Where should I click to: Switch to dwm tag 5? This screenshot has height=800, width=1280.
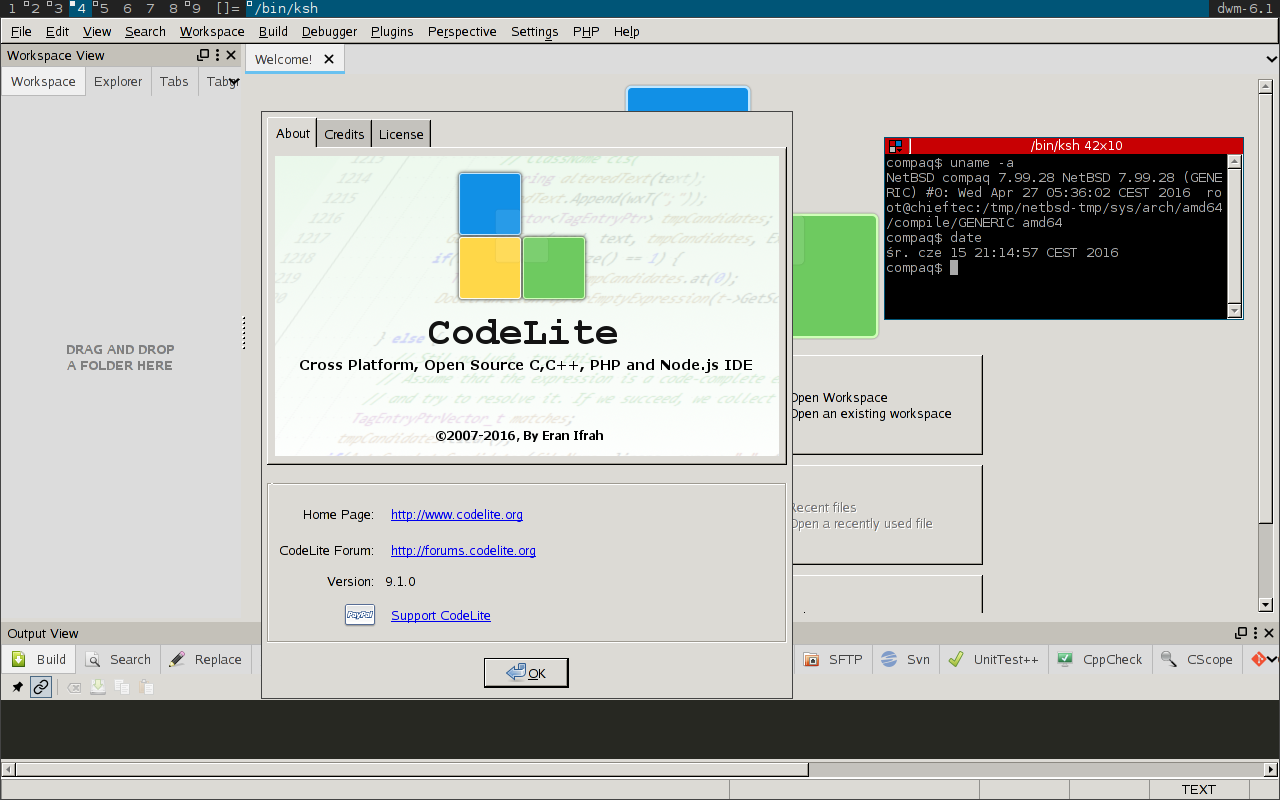coord(103,8)
